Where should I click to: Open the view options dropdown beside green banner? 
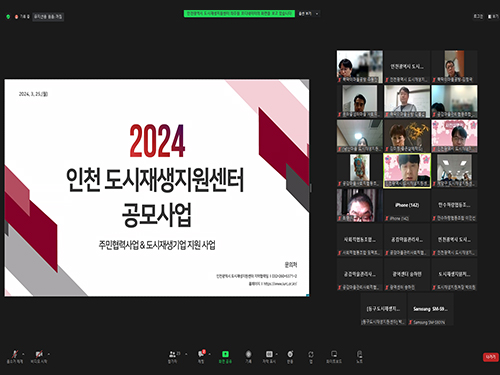[x=309, y=14]
